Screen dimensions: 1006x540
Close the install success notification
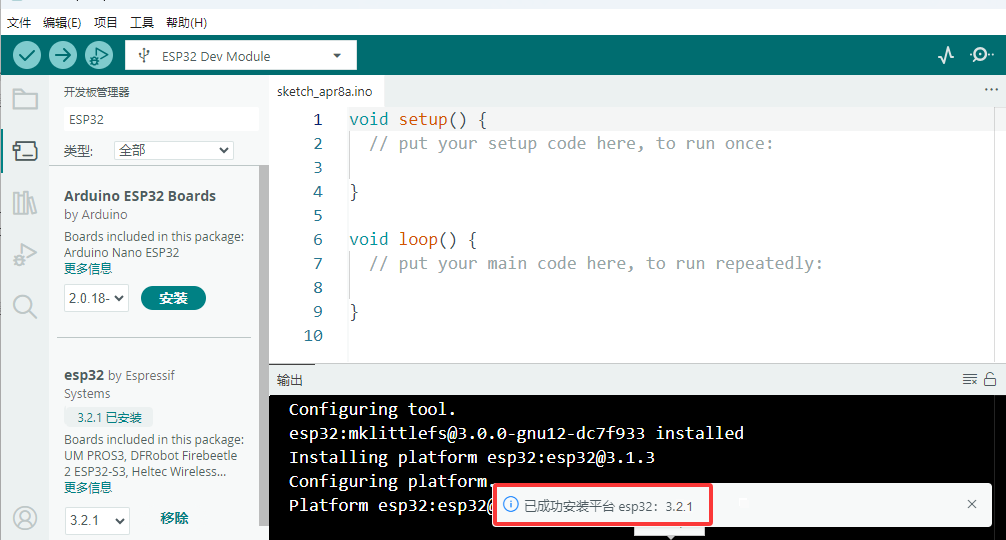972,504
